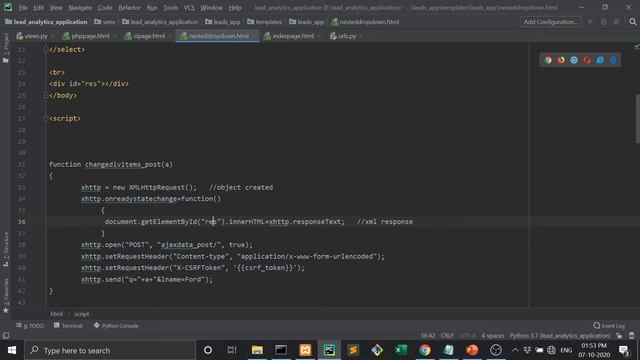Collapse the script tag fold marker

click(45, 118)
